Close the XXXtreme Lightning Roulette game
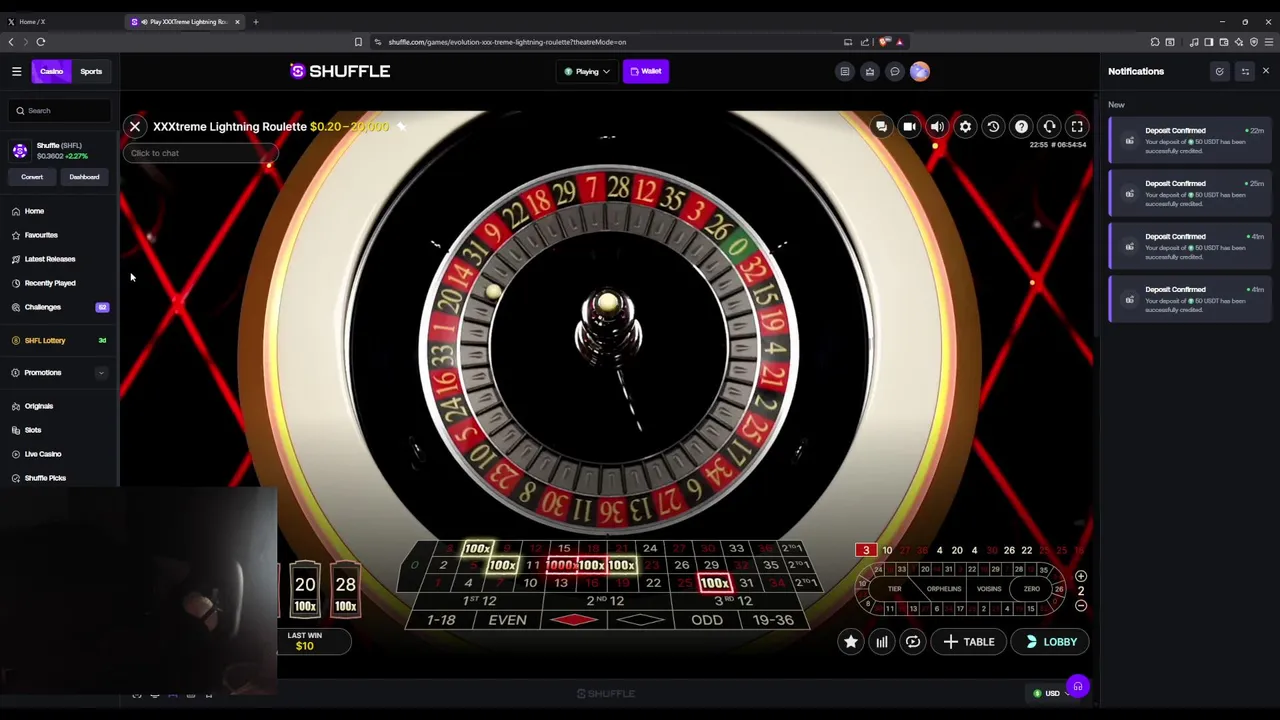The width and height of the screenshot is (1280, 720). pos(135,127)
